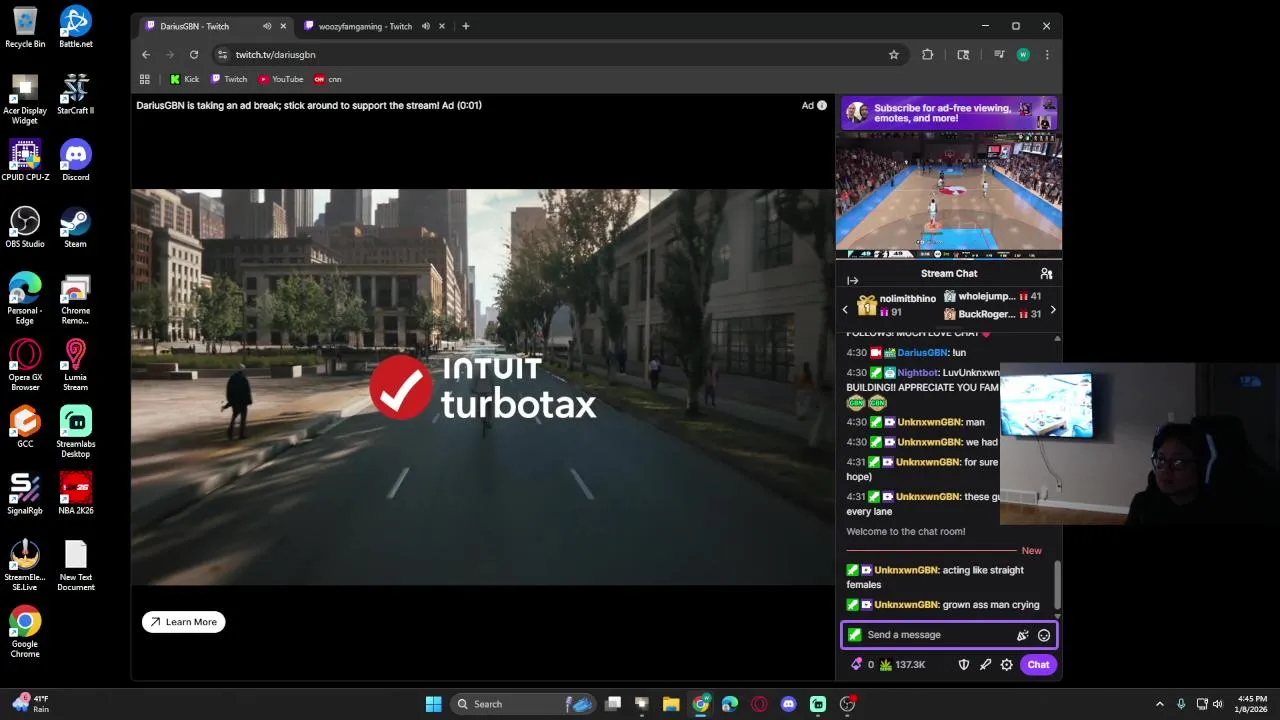This screenshot has height=720, width=1280.
Task: Open New Text Document file
Action: point(75,566)
